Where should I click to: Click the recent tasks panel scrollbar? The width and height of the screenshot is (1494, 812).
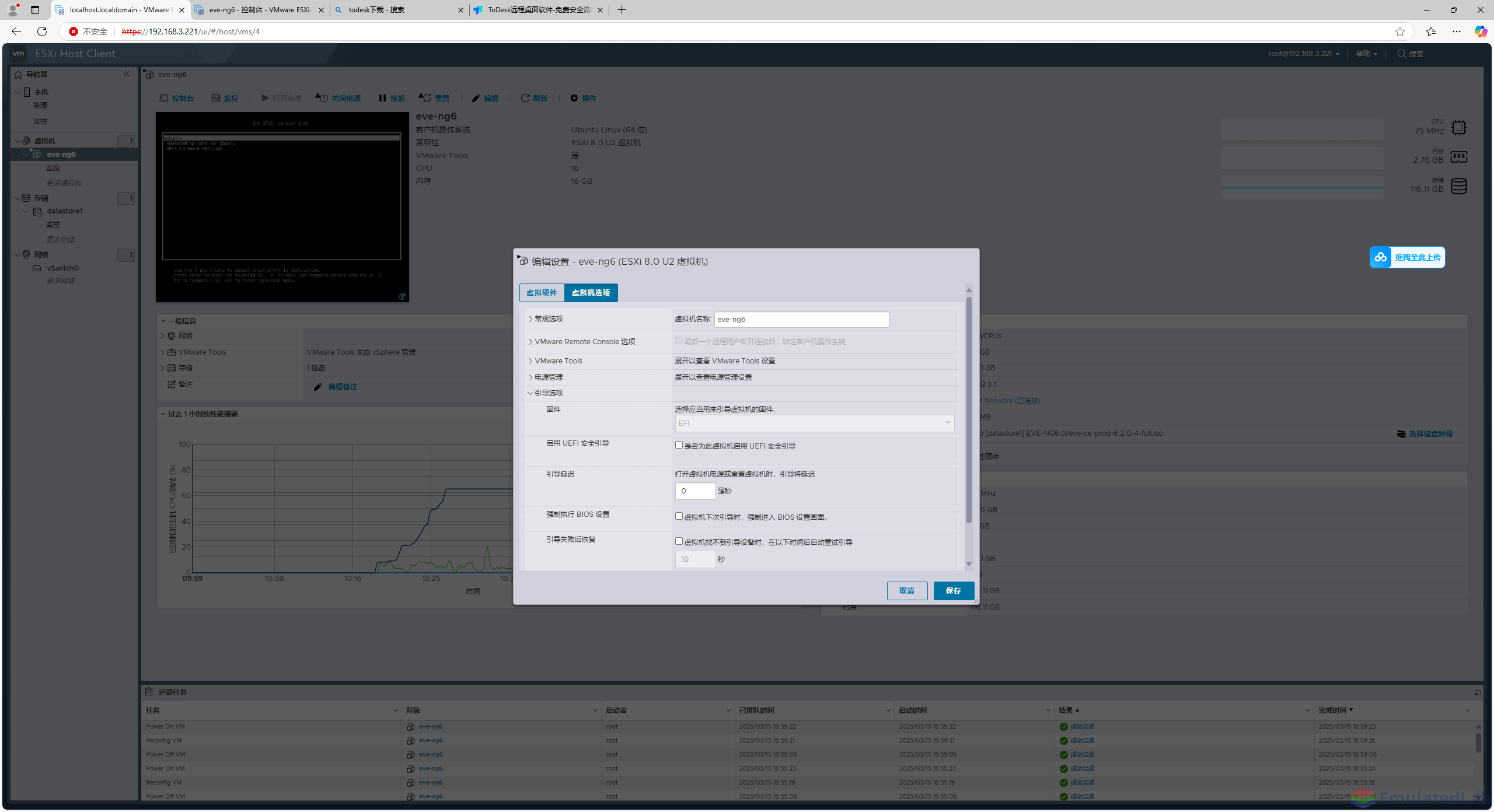(1478, 743)
